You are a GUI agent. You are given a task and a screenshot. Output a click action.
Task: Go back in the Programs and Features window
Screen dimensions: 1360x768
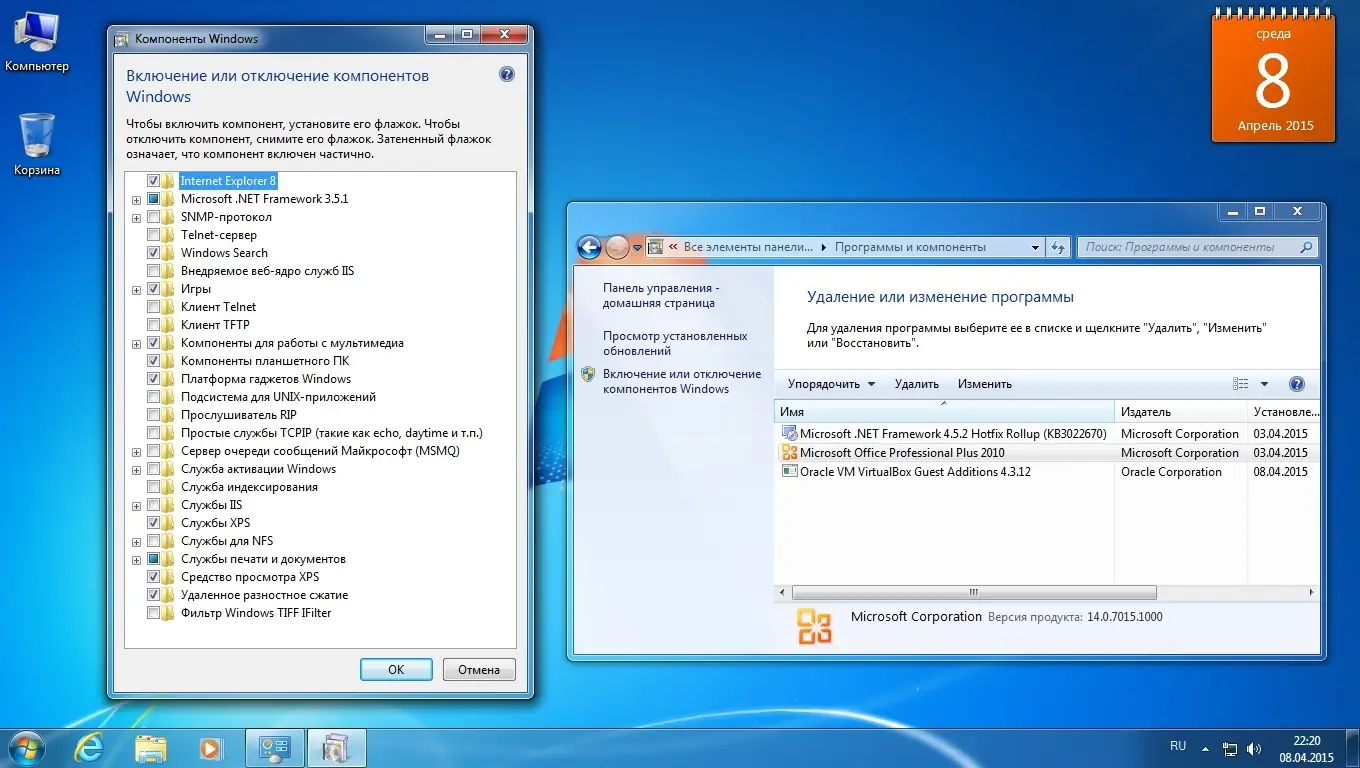tap(590, 247)
